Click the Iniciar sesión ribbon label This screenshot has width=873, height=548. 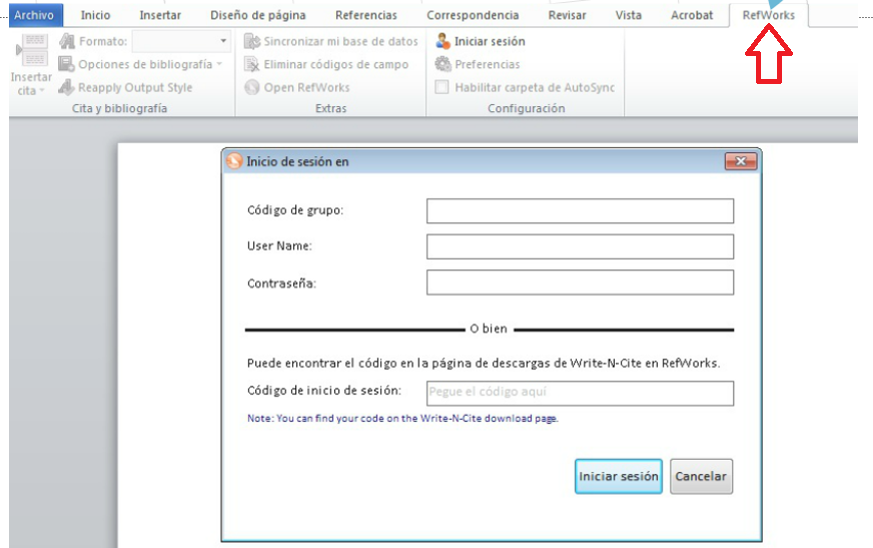pyautogui.click(x=489, y=41)
